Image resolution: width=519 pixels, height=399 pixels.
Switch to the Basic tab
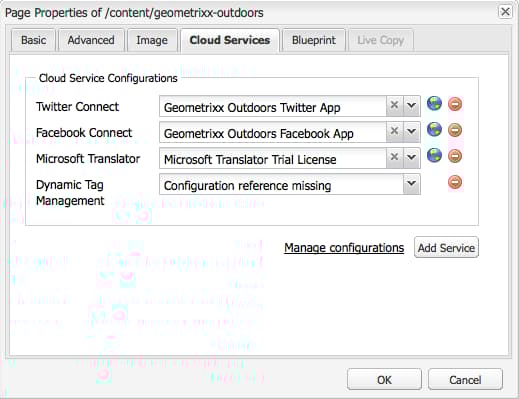coord(33,40)
